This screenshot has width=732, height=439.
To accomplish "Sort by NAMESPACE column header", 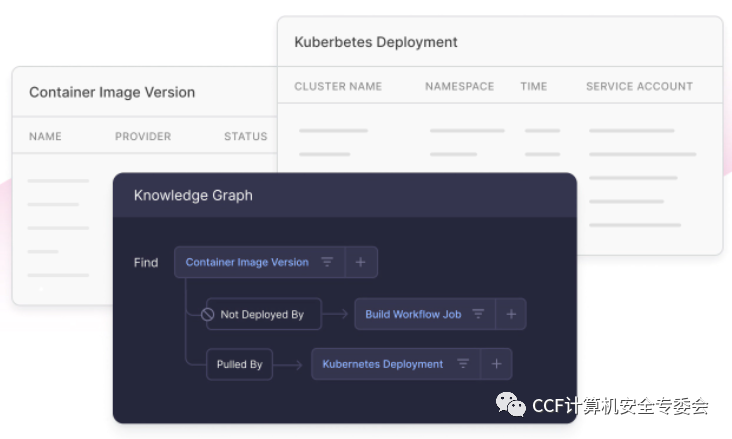I will point(459,87).
